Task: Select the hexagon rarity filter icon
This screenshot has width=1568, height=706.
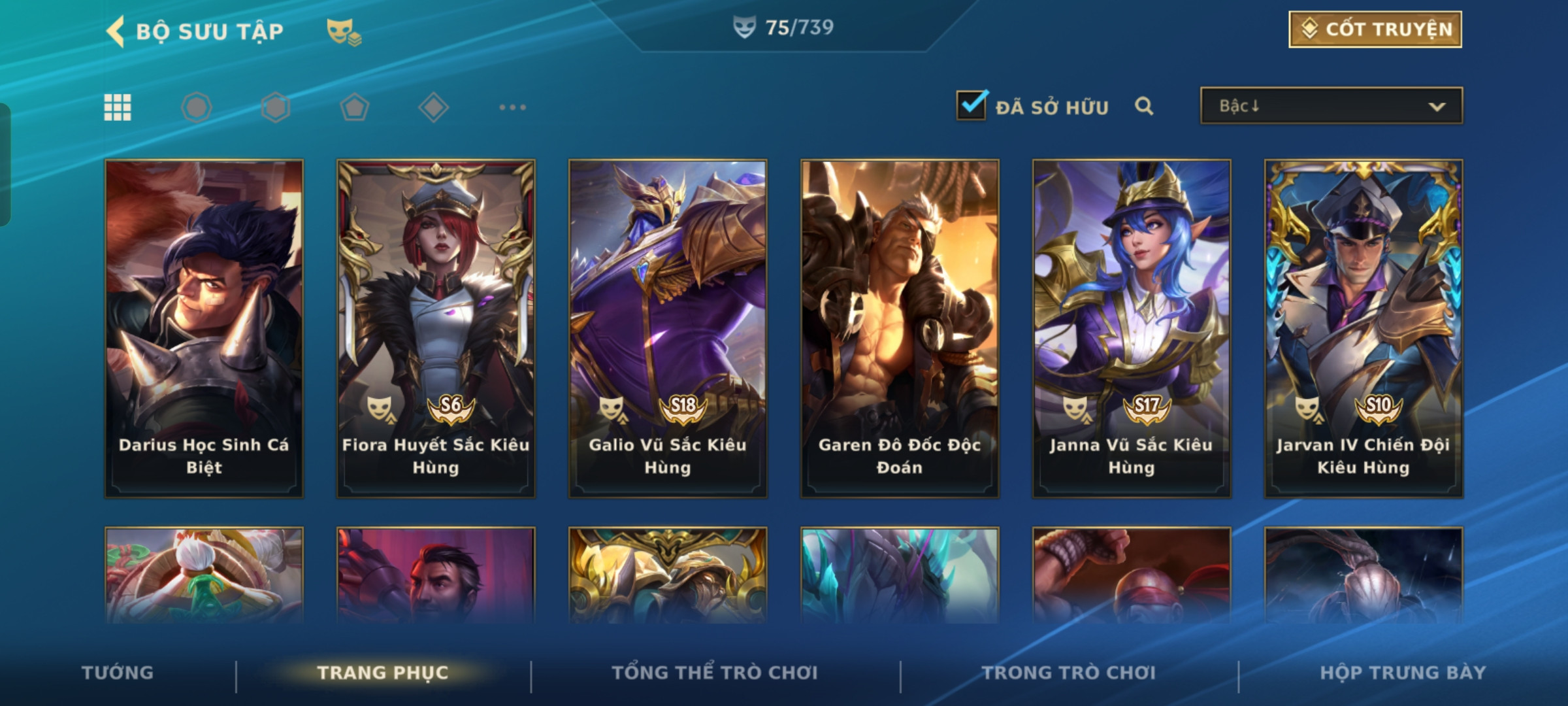Action: tap(276, 107)
